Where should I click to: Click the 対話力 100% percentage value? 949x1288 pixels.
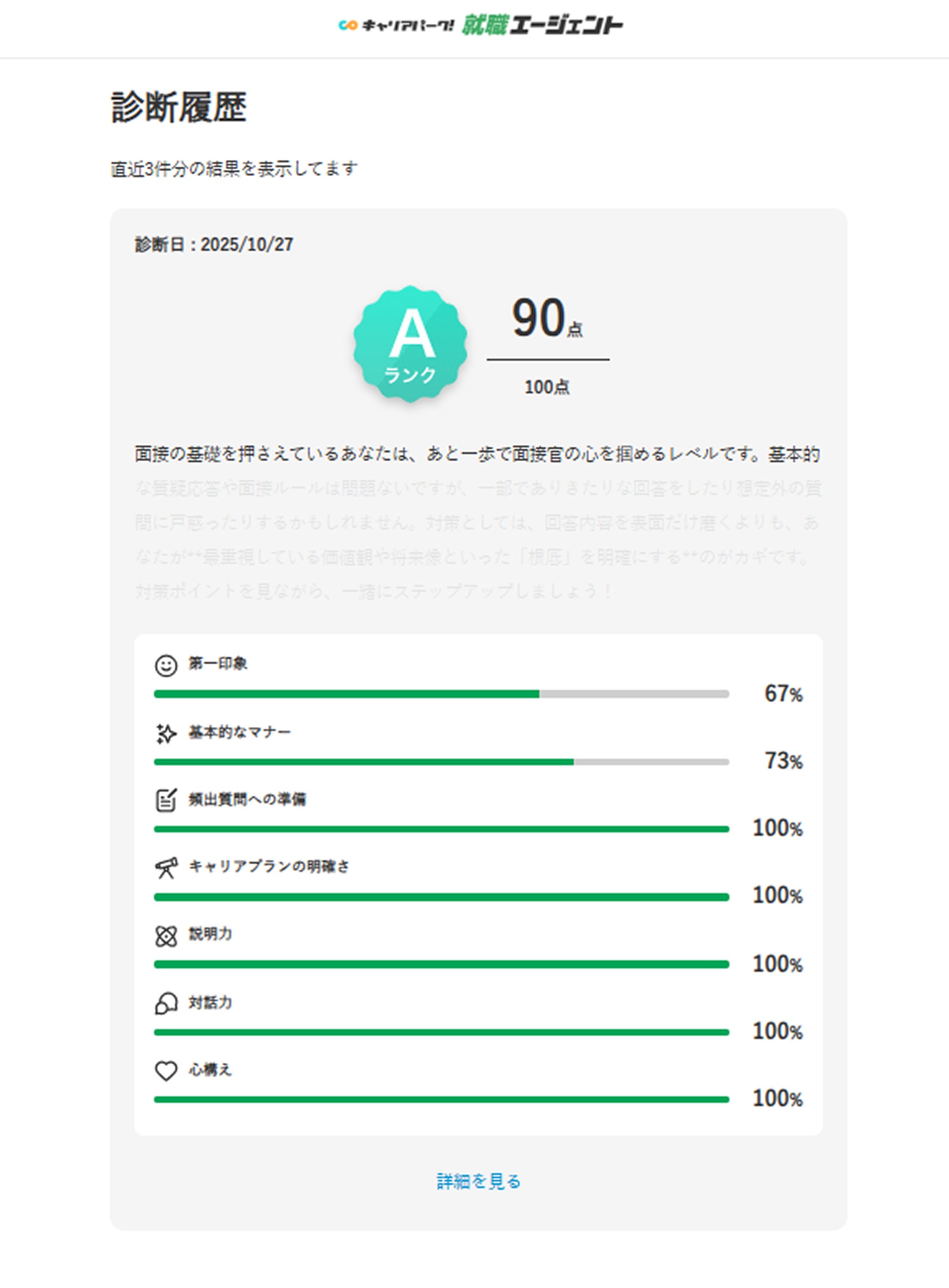click(777, 1031)
